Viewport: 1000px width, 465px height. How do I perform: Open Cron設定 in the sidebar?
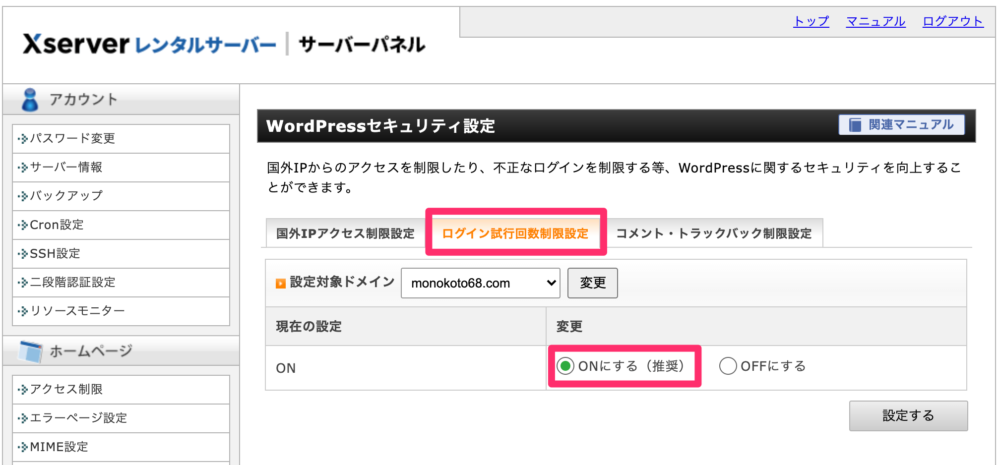(121, 225)
